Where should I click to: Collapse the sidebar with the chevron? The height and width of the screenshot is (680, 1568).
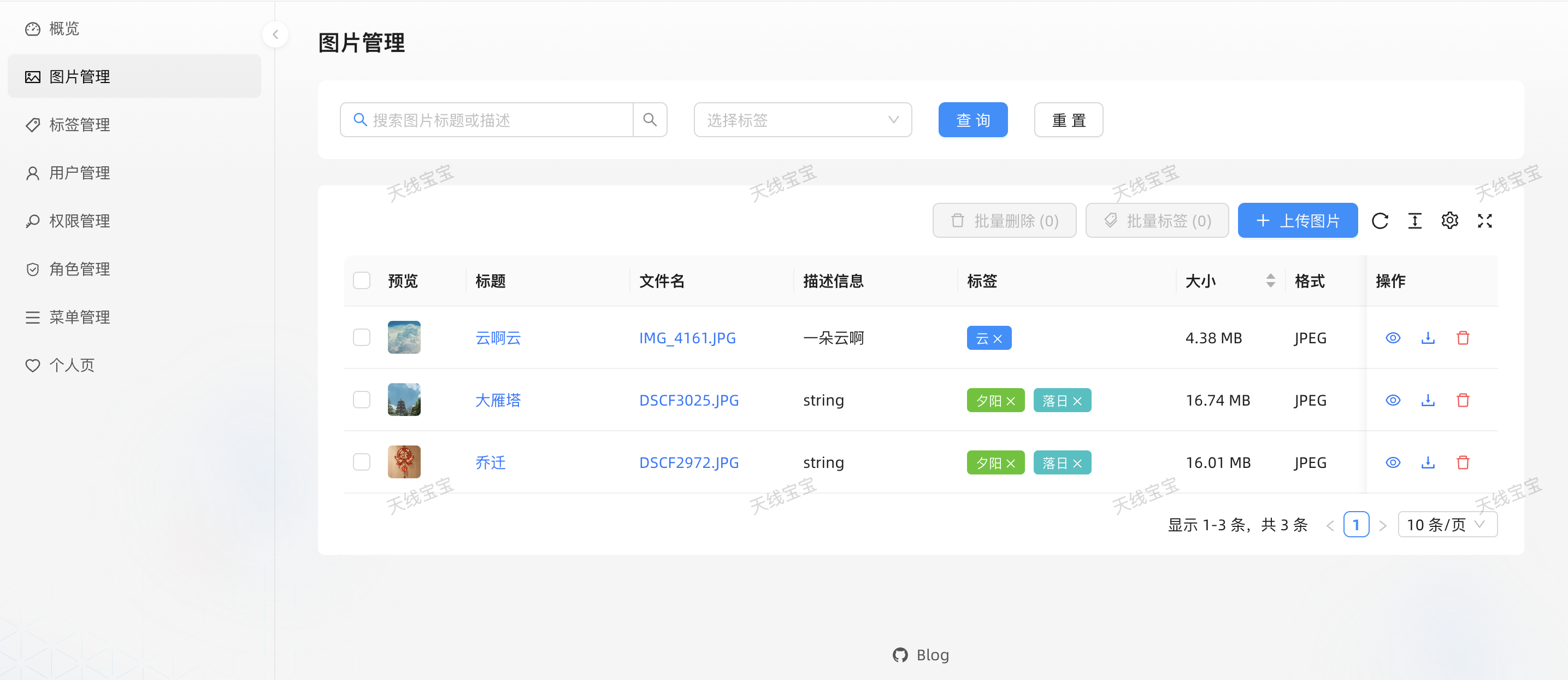pyautogui.click(x=275, y=34)
